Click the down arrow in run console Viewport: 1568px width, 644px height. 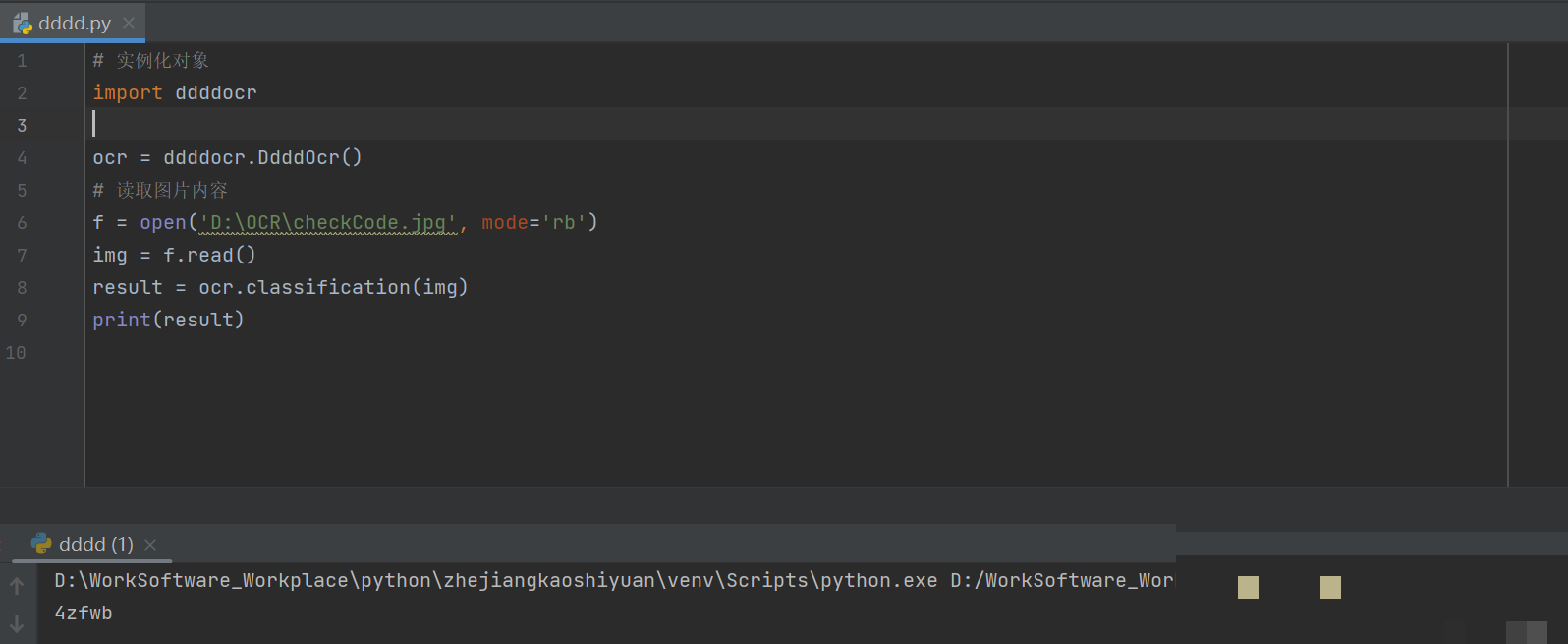tap(17, 623)
